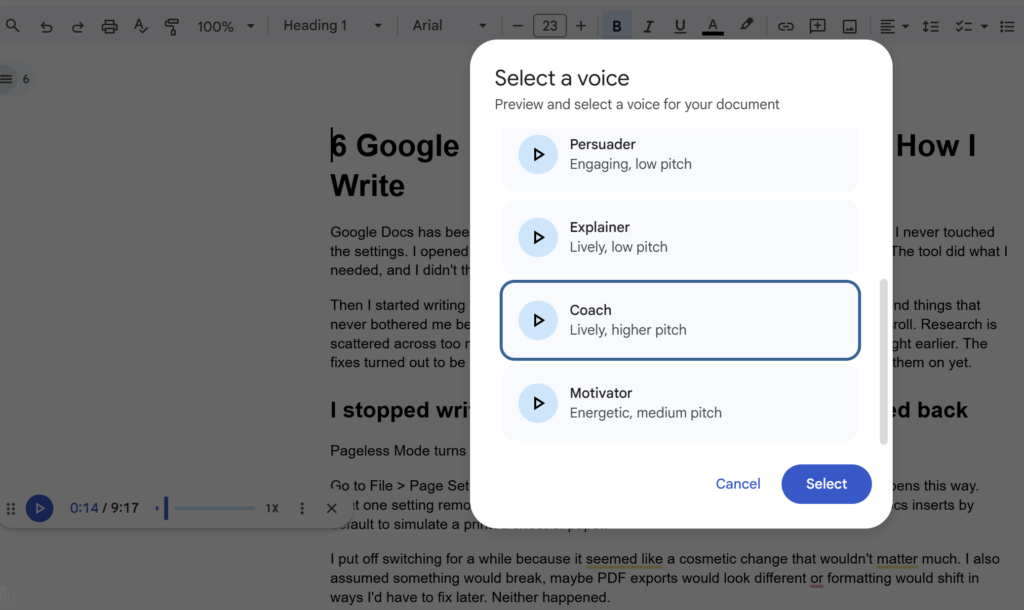Preview the Coach voice sample

point(538,320)
